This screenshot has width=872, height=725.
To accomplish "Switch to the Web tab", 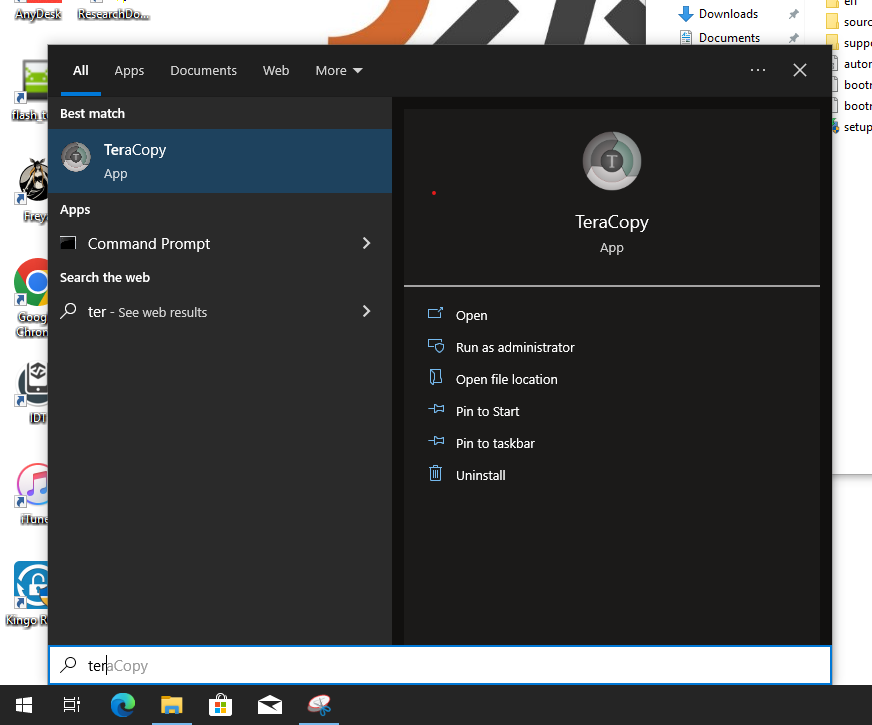I will (x=276, y=71).
